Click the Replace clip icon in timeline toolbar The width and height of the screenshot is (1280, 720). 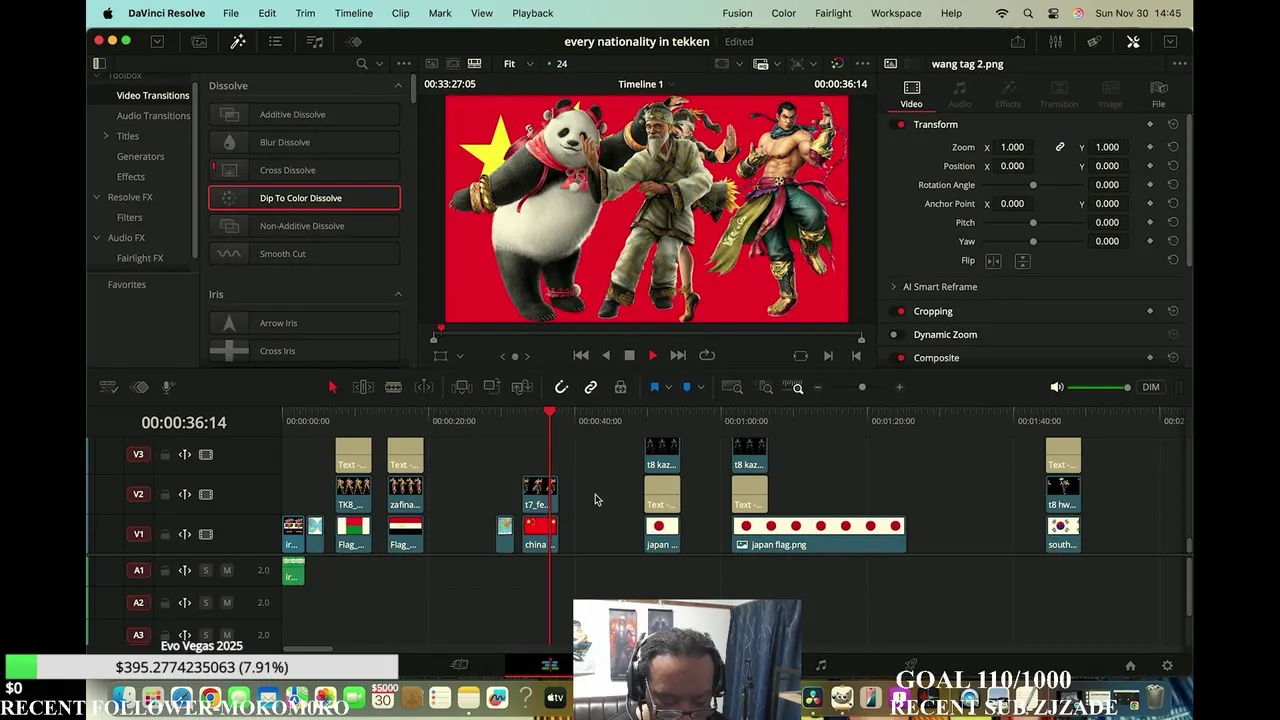coord(521,387)
